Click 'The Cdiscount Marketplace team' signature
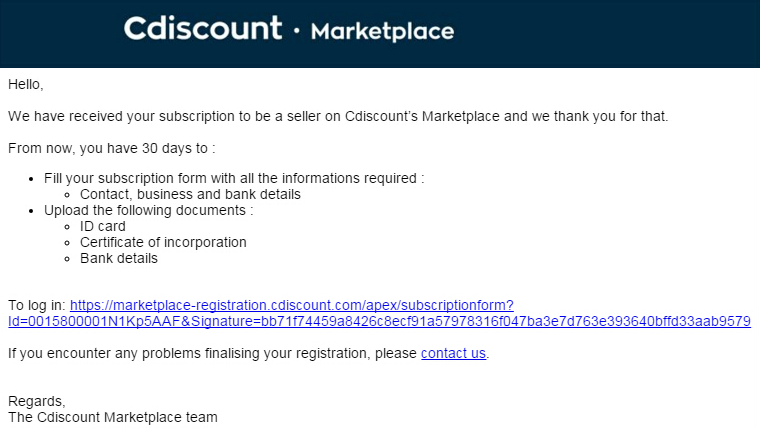The width and height of the screenshot is (760, 433). click(112, 417)
